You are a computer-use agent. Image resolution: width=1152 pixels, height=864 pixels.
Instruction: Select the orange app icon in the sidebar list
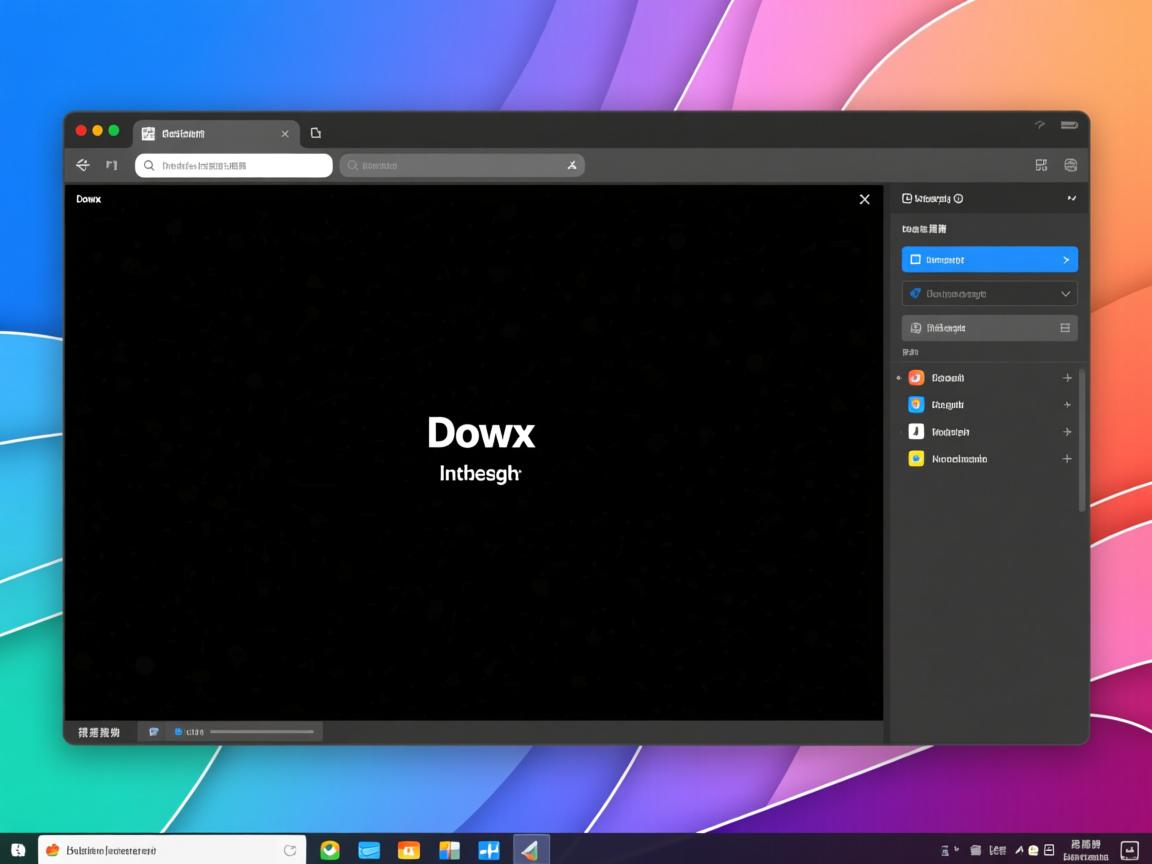pos(916,377)
